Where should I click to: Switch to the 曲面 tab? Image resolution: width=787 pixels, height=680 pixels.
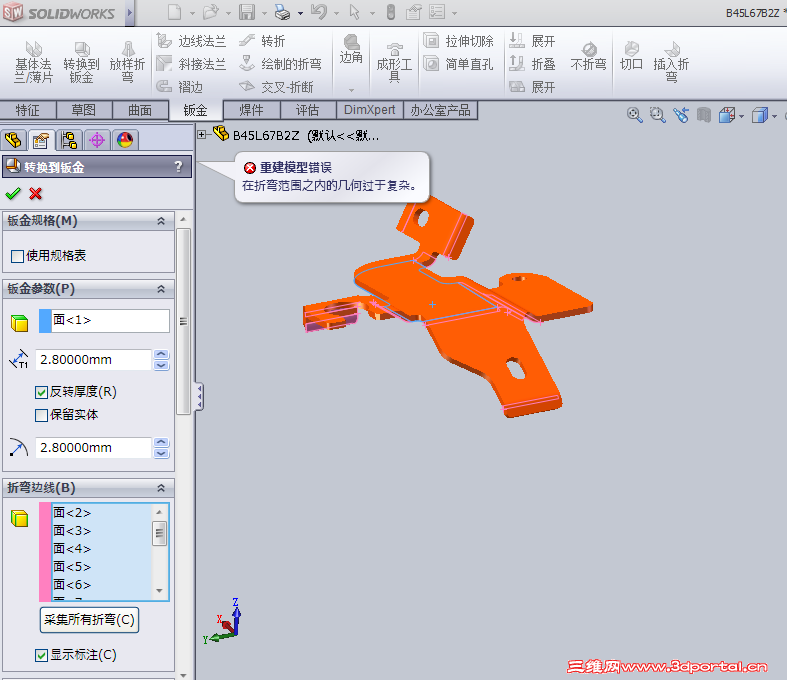click(x=140, y=110)
